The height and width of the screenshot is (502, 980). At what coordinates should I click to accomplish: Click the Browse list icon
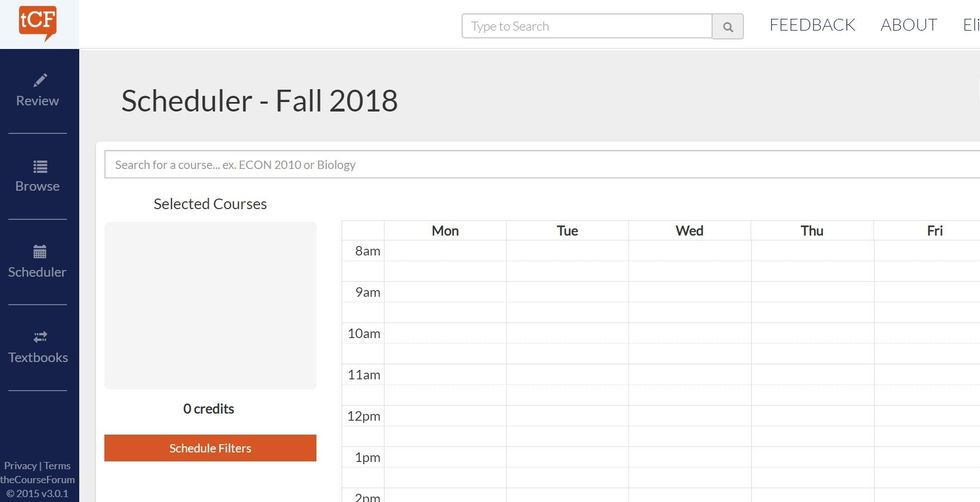pos(40,166)
